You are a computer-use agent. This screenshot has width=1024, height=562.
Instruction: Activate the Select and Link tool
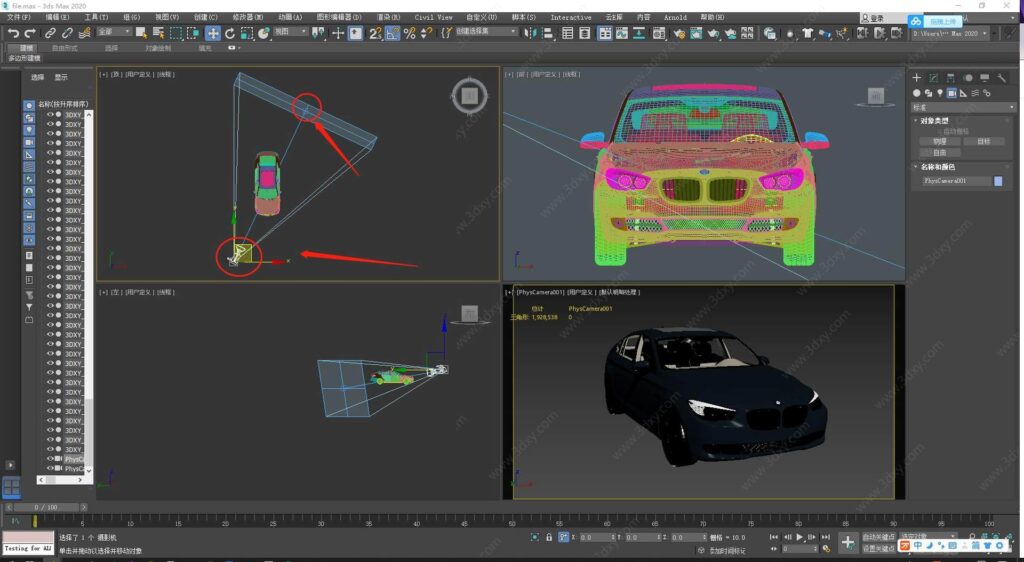[x=50, y=33]
